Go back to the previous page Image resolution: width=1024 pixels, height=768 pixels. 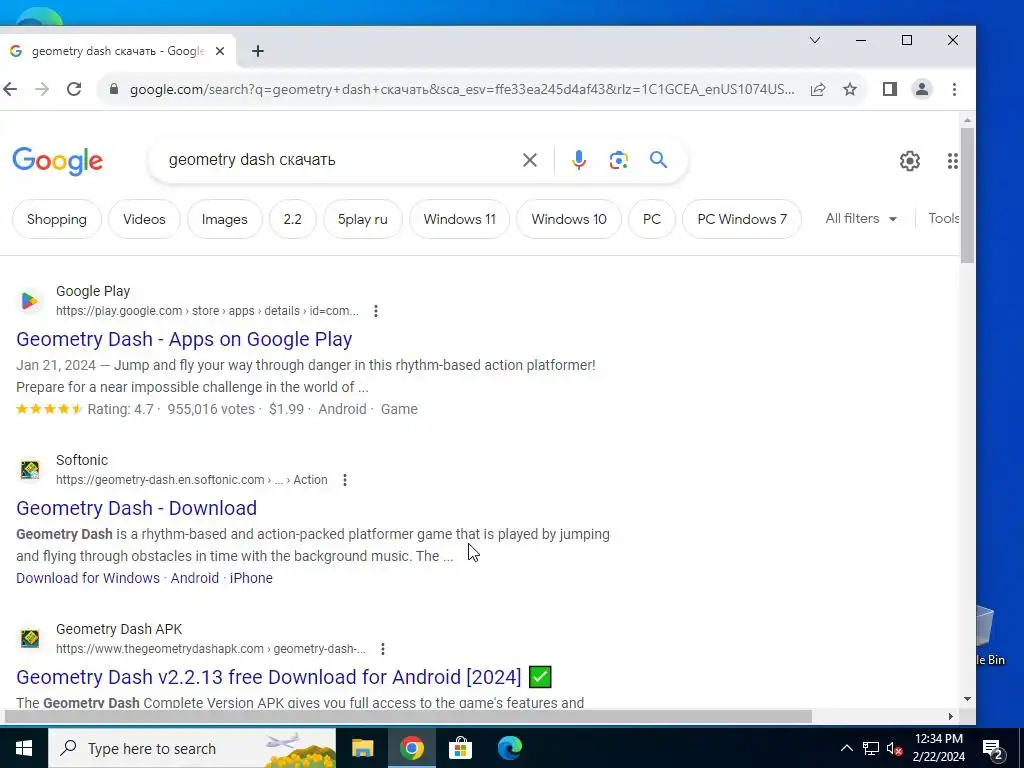click(10, 89)
